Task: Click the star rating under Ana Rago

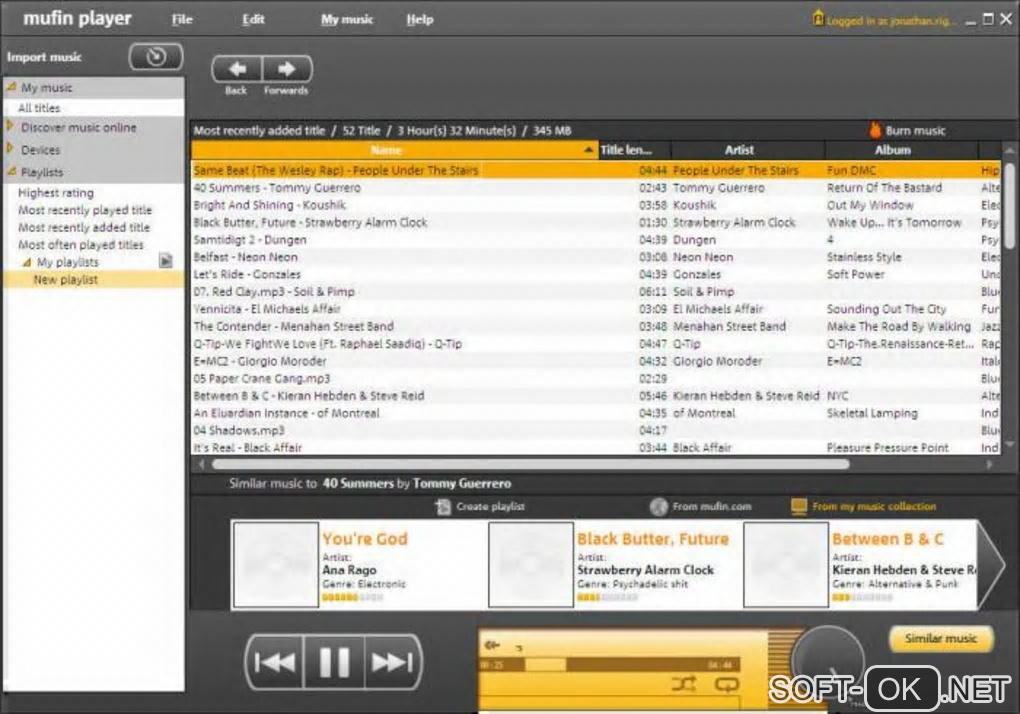Action: tap(353, 597)
